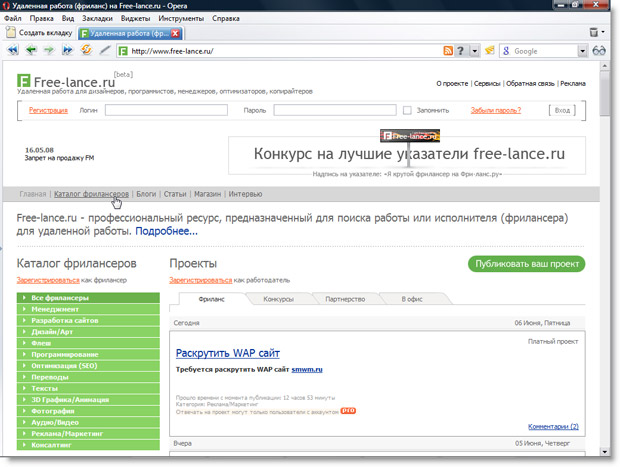Click the question mark security icon

pyautogui.click(x=460, y=51)
